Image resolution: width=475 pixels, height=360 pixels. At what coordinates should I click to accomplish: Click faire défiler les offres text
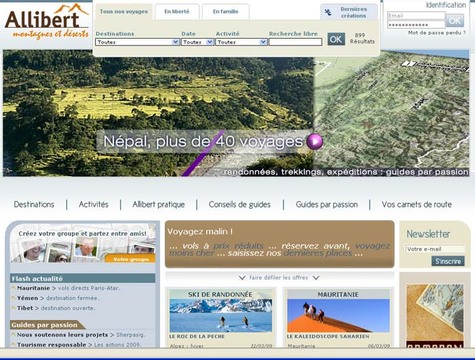tap(279, 278)
